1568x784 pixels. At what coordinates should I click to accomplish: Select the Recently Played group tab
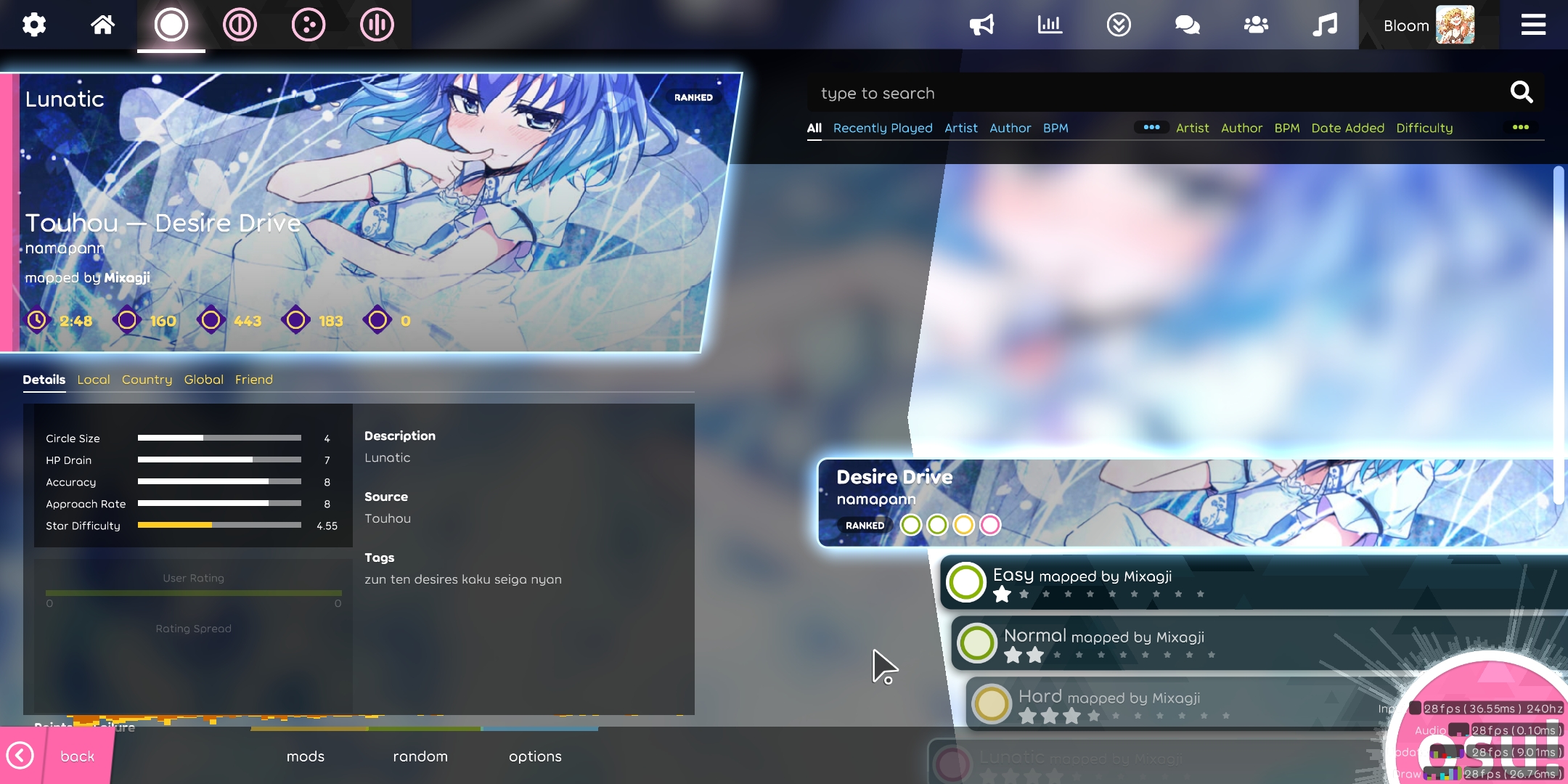click(883, 128)
